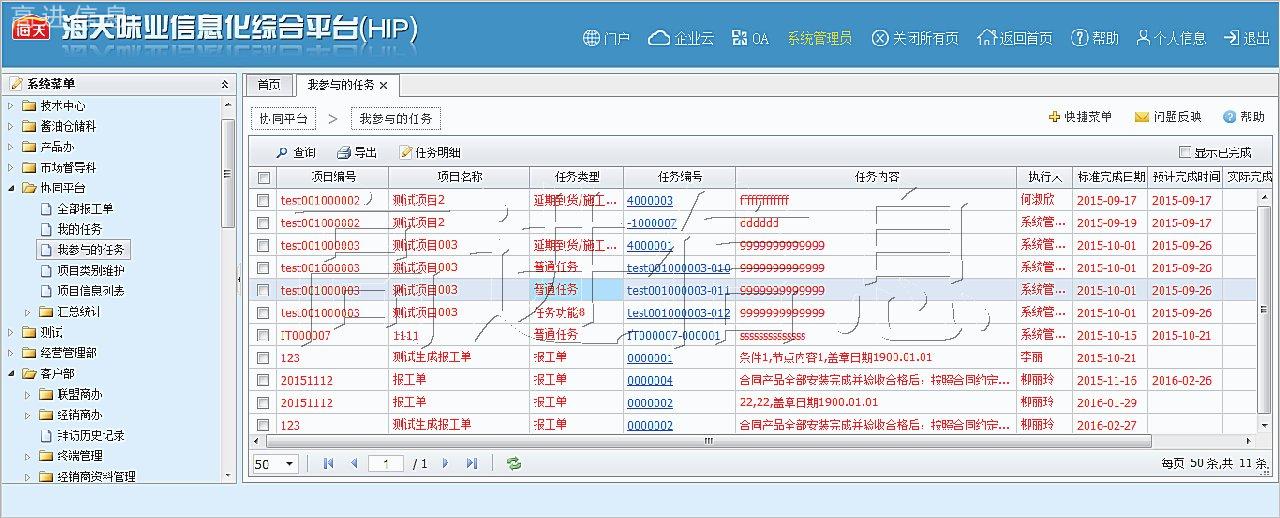Click the OA icon in header
This screenshot has height=518, width=1280.
(740, 38)
